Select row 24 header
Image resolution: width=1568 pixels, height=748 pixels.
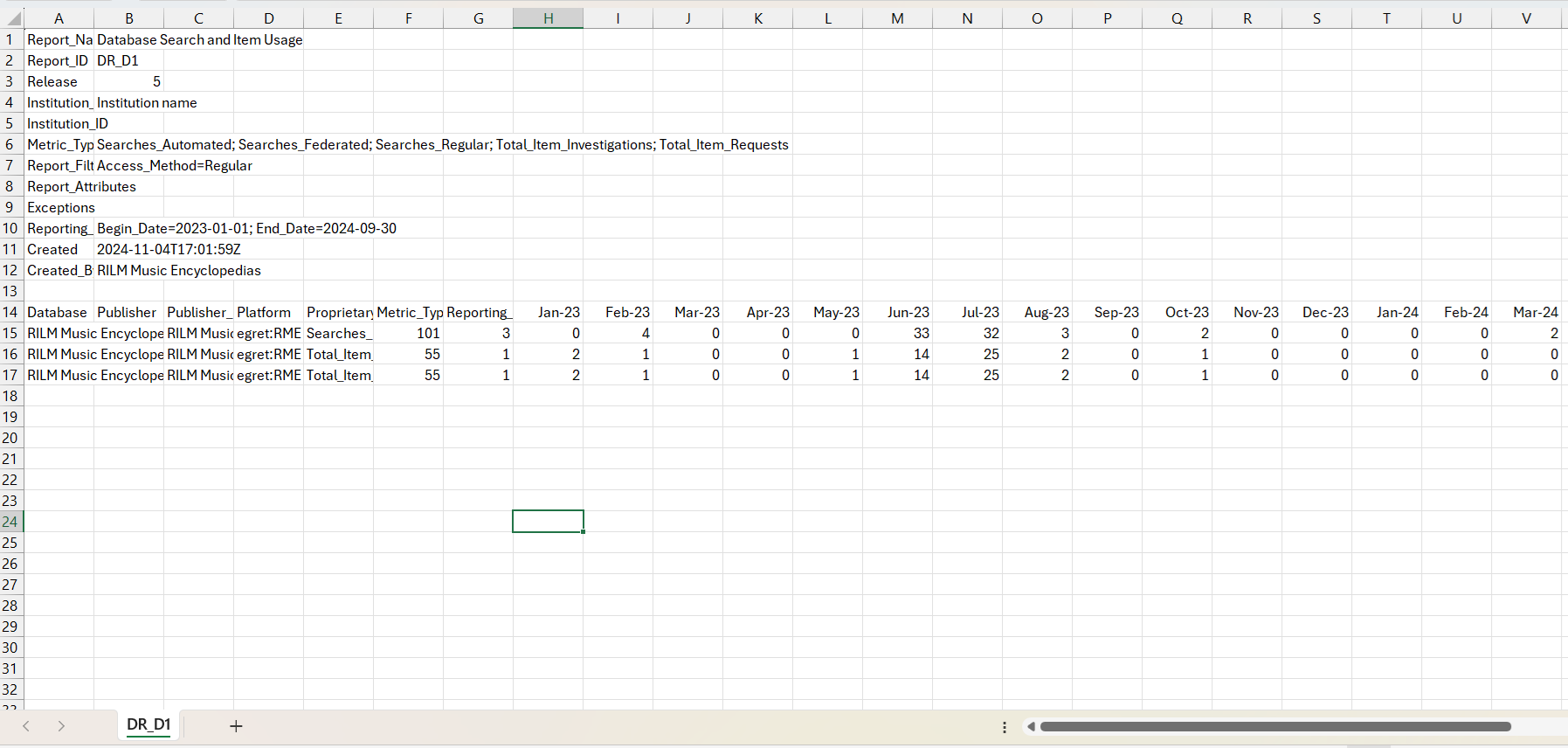pyautogui.click(x=10, y=522)
